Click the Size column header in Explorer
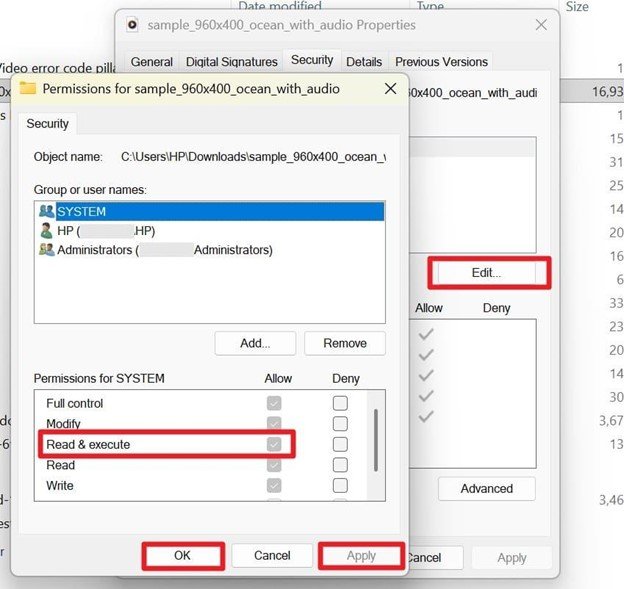 pos(577,6)
